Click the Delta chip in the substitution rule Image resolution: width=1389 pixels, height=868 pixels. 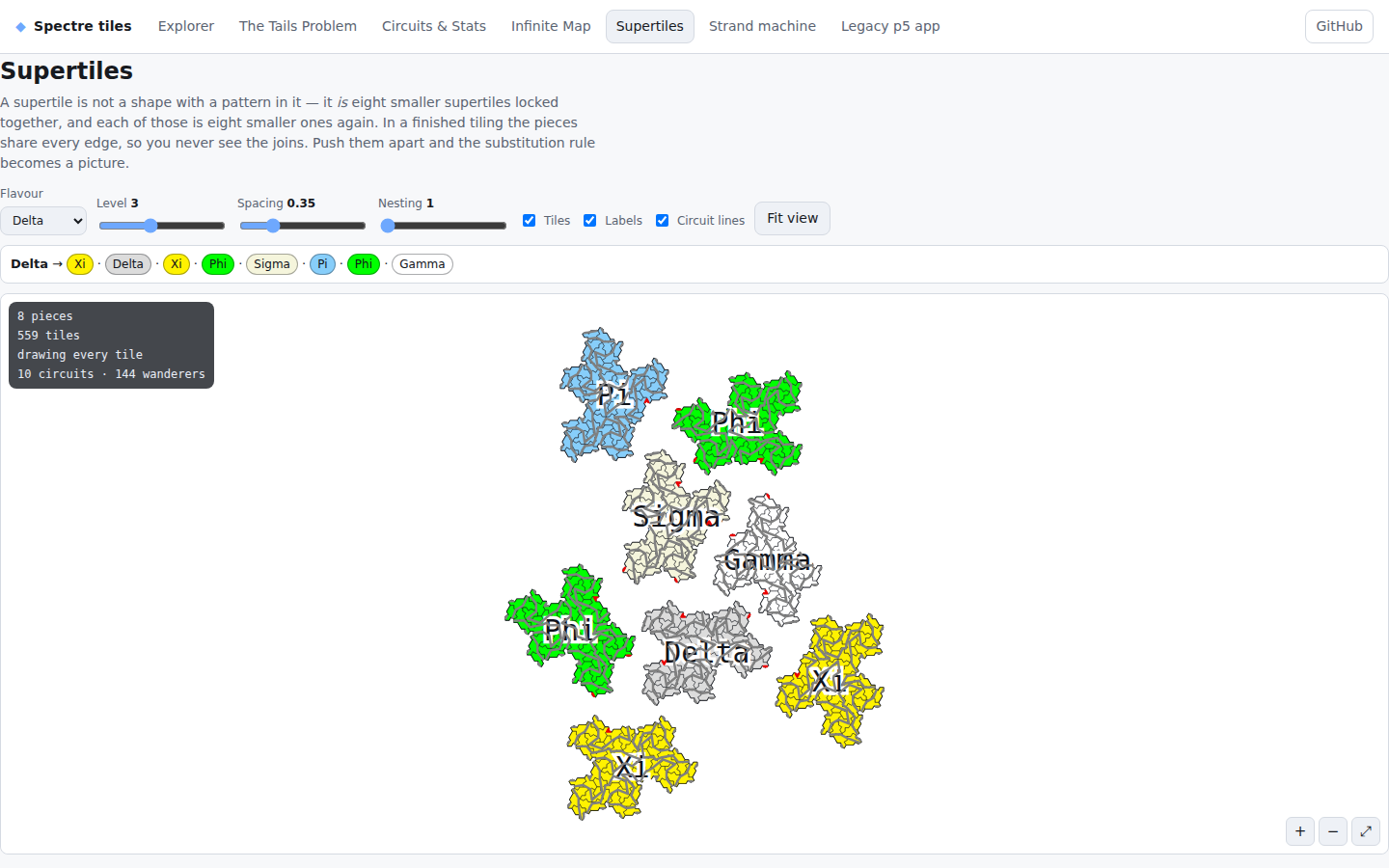(x=128, y=264)
